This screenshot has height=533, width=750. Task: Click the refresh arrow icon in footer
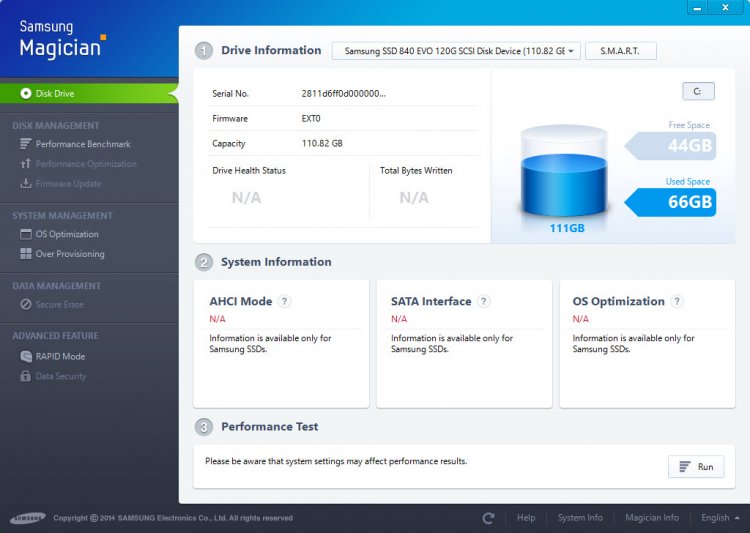click(x=488, y=518)
